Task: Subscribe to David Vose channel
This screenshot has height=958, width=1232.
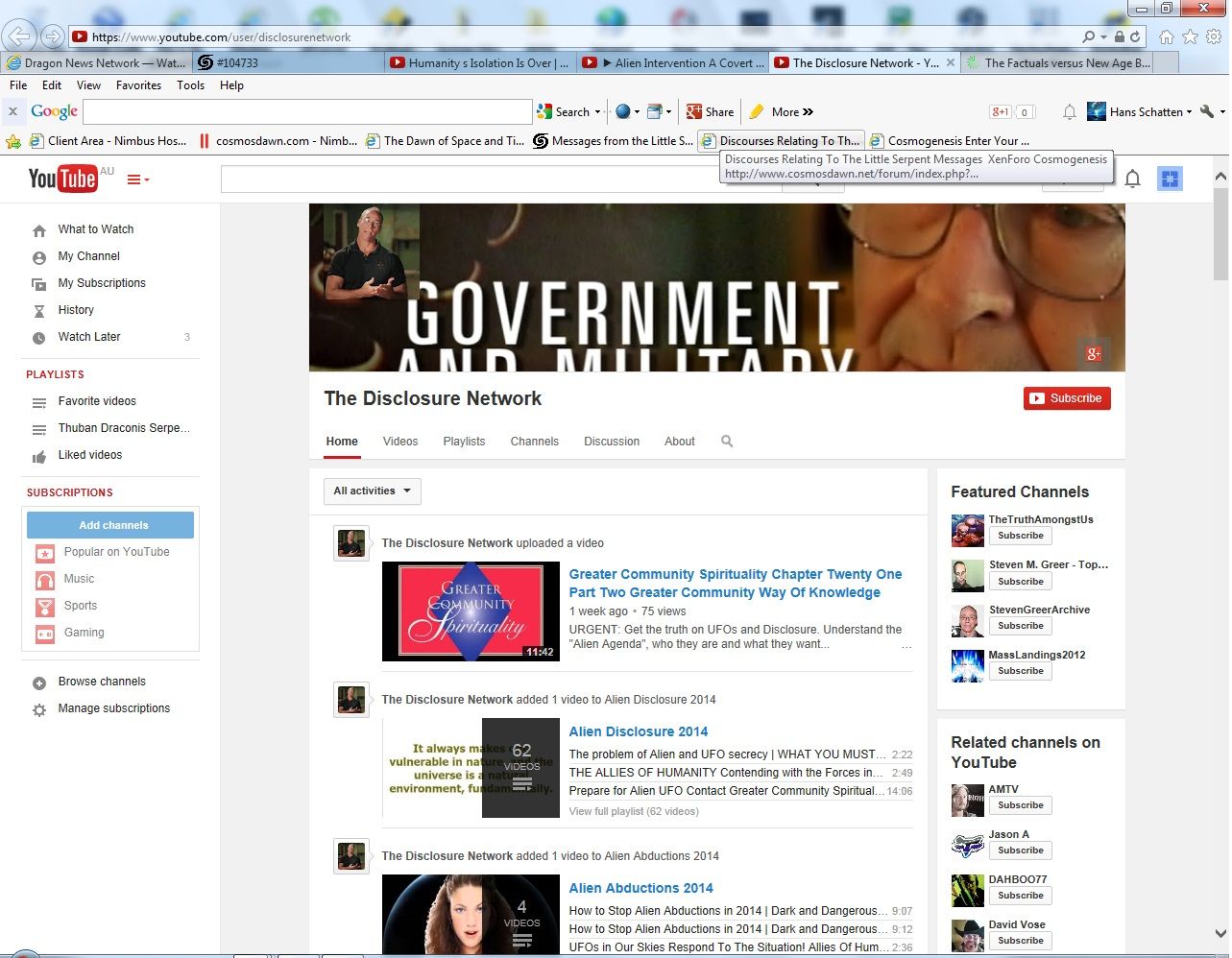Action: (x=1021, y=941)
